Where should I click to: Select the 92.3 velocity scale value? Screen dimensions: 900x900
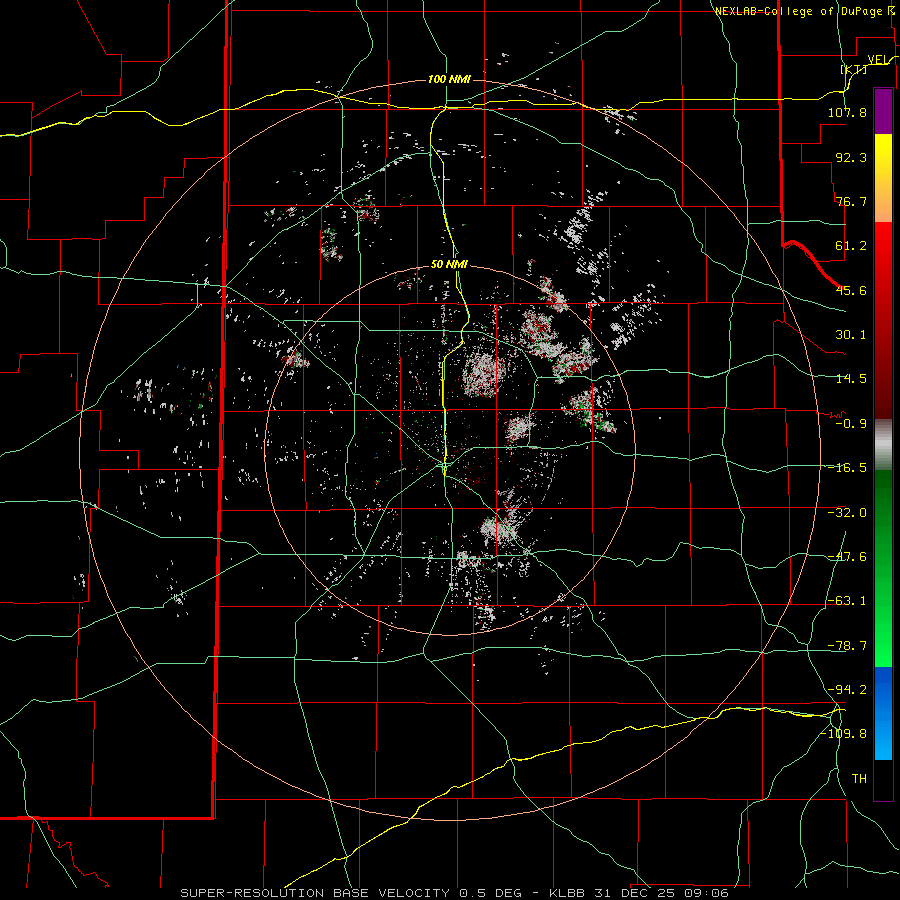coord(851,157)
